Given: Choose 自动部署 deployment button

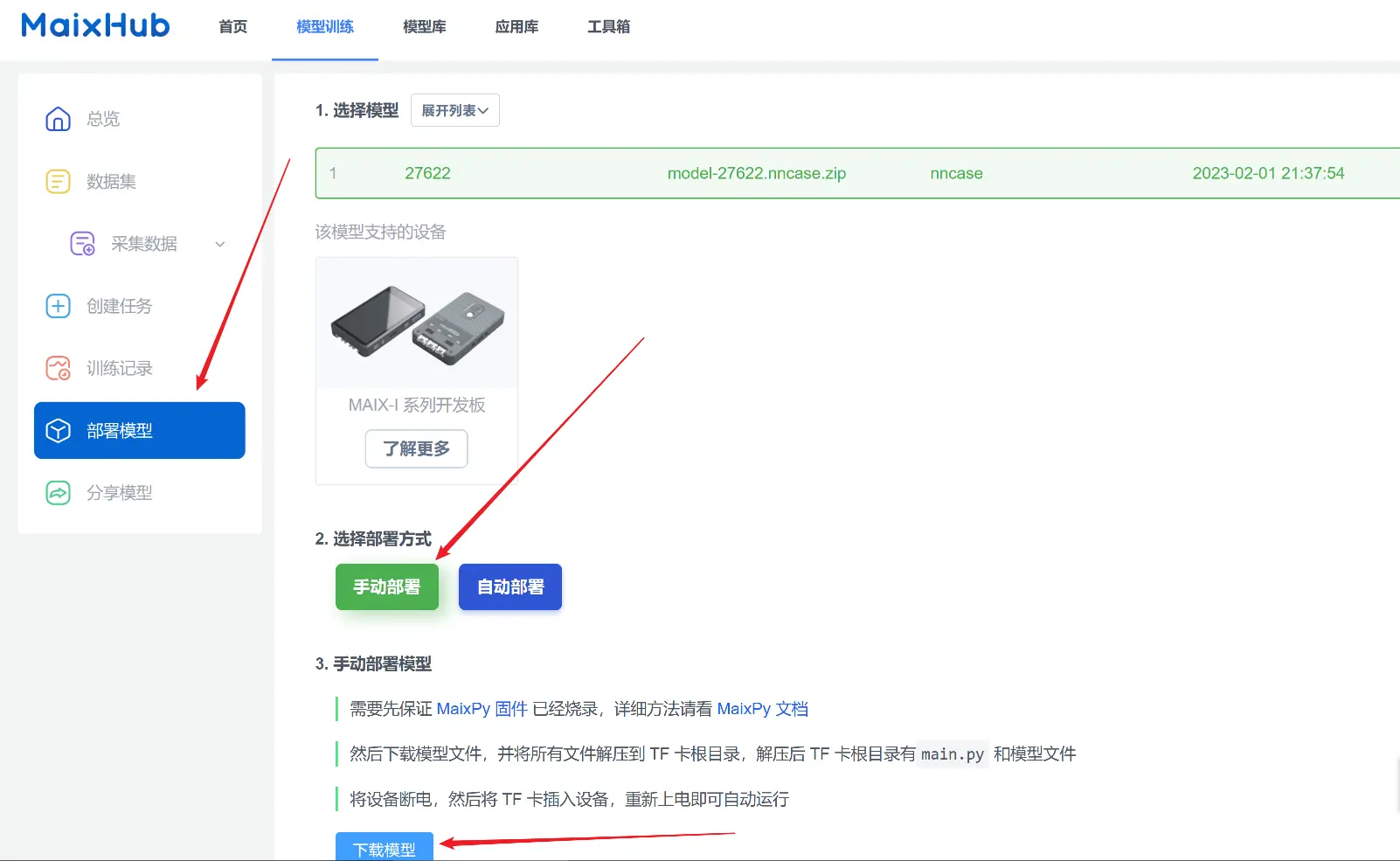Looking at the screenshot, I should point(510,587).
